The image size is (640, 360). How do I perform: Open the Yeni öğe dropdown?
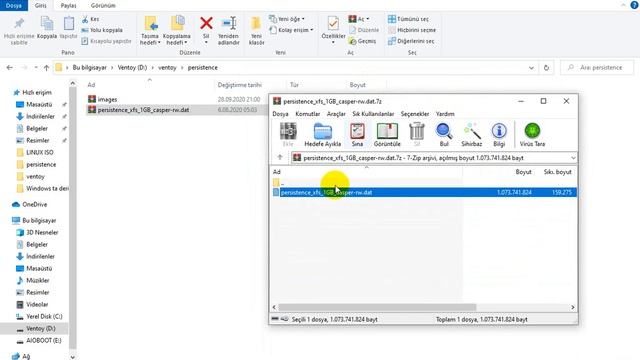point(287,19)
